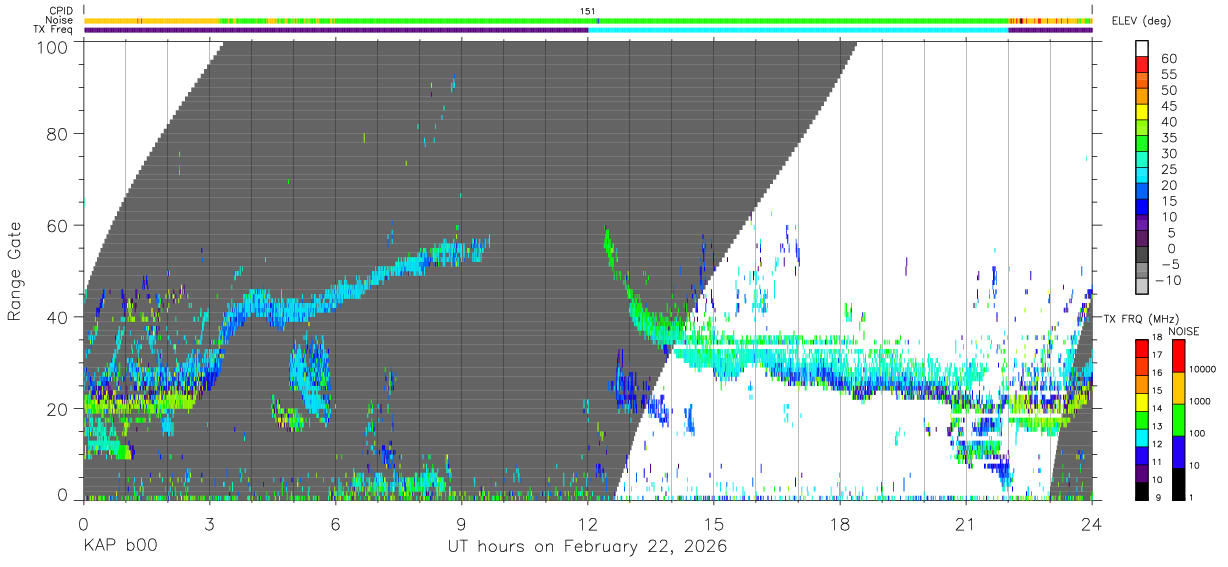Click the purple 10–11 MHz TX FRQ swatch

point(1142,472)
